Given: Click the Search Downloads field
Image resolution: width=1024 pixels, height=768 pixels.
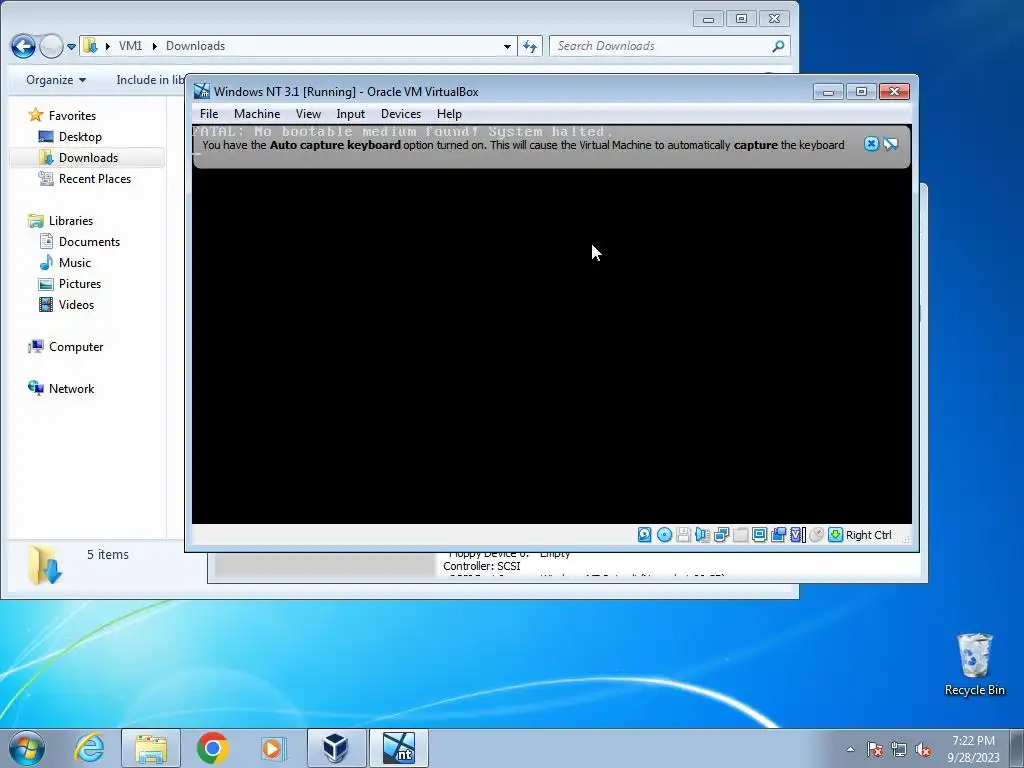Looking at the screenshot, I should [669, 46].
